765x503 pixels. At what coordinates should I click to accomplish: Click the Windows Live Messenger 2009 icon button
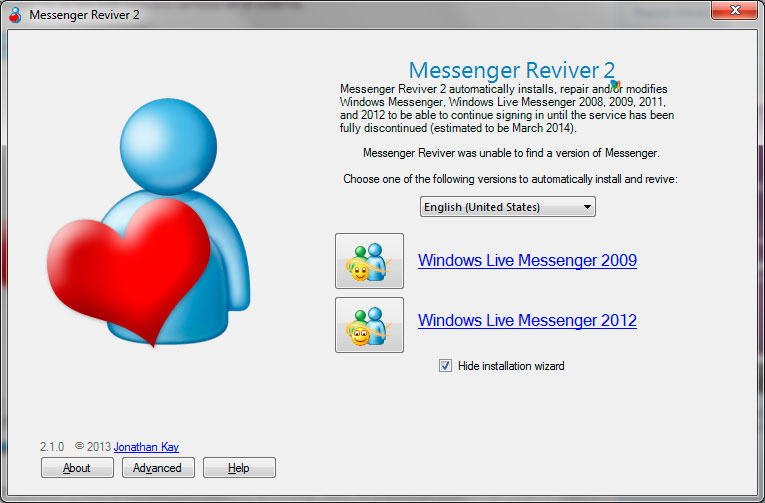coord(369,261)
